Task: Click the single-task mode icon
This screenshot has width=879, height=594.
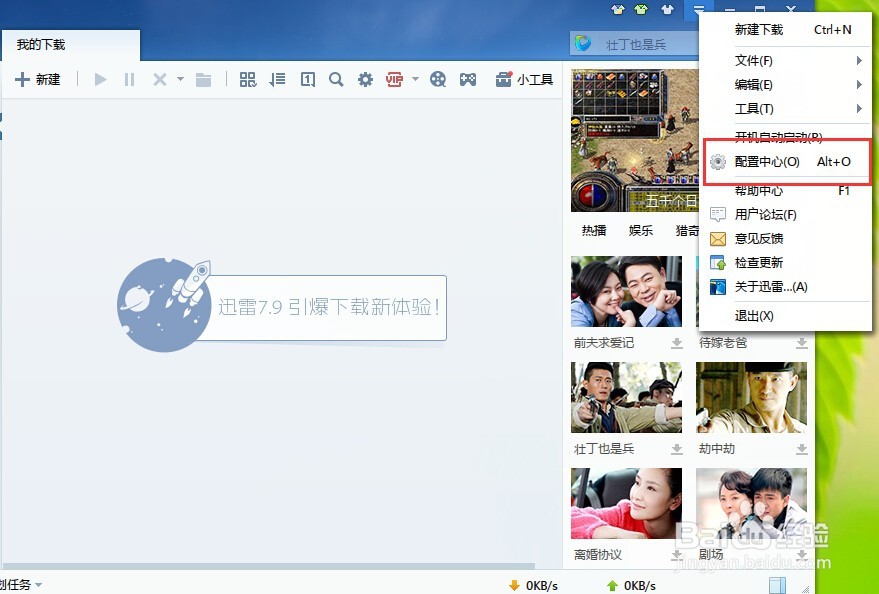Action: (307, 80)
